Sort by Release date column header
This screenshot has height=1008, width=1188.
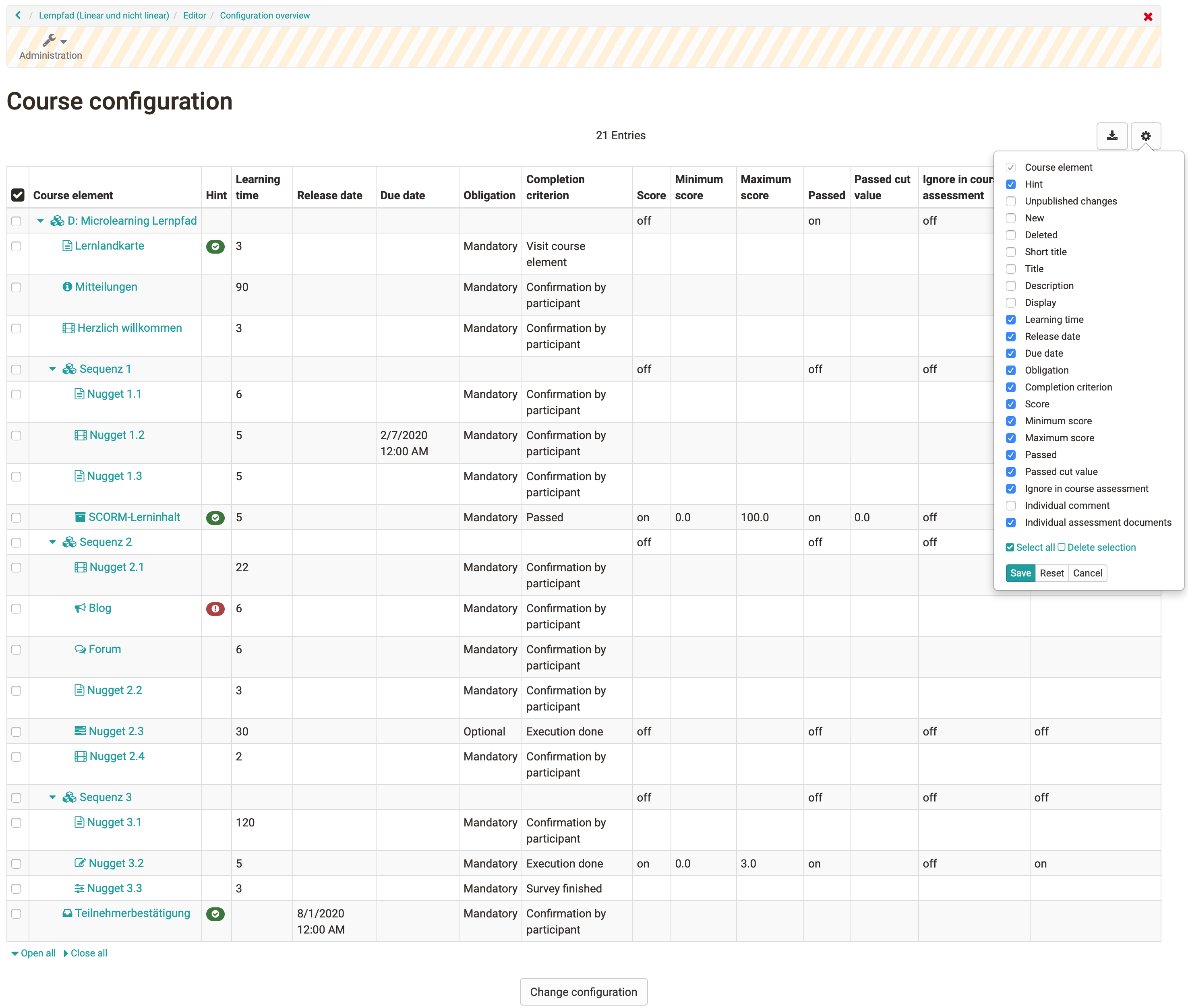330,195
